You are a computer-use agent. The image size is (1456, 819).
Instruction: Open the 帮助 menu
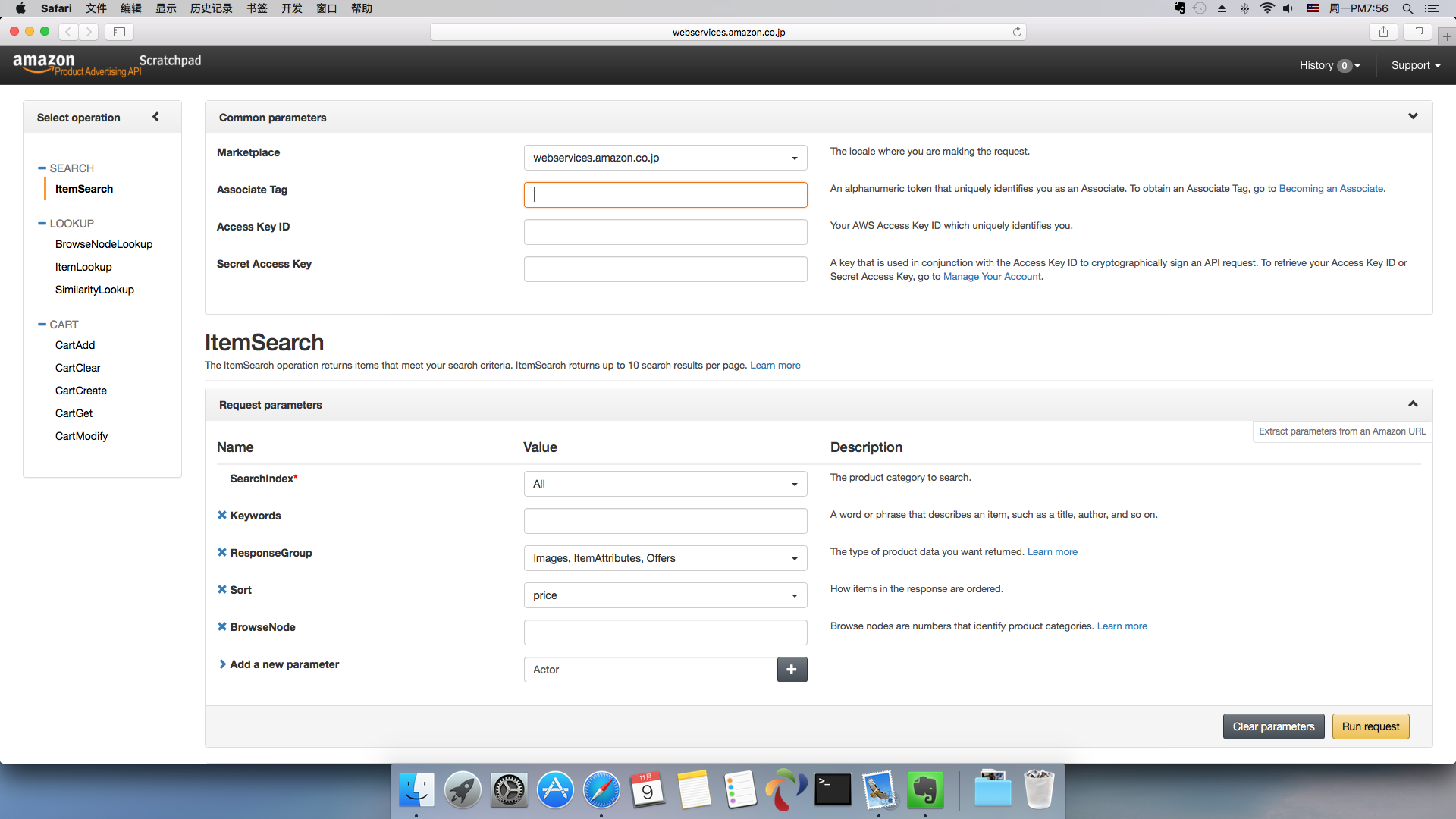click(x=362, y=8)
